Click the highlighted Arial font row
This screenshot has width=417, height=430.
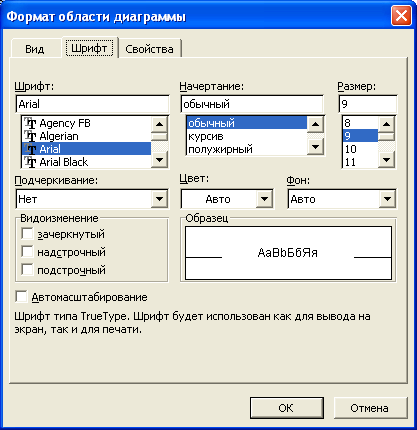click(86, 149)
